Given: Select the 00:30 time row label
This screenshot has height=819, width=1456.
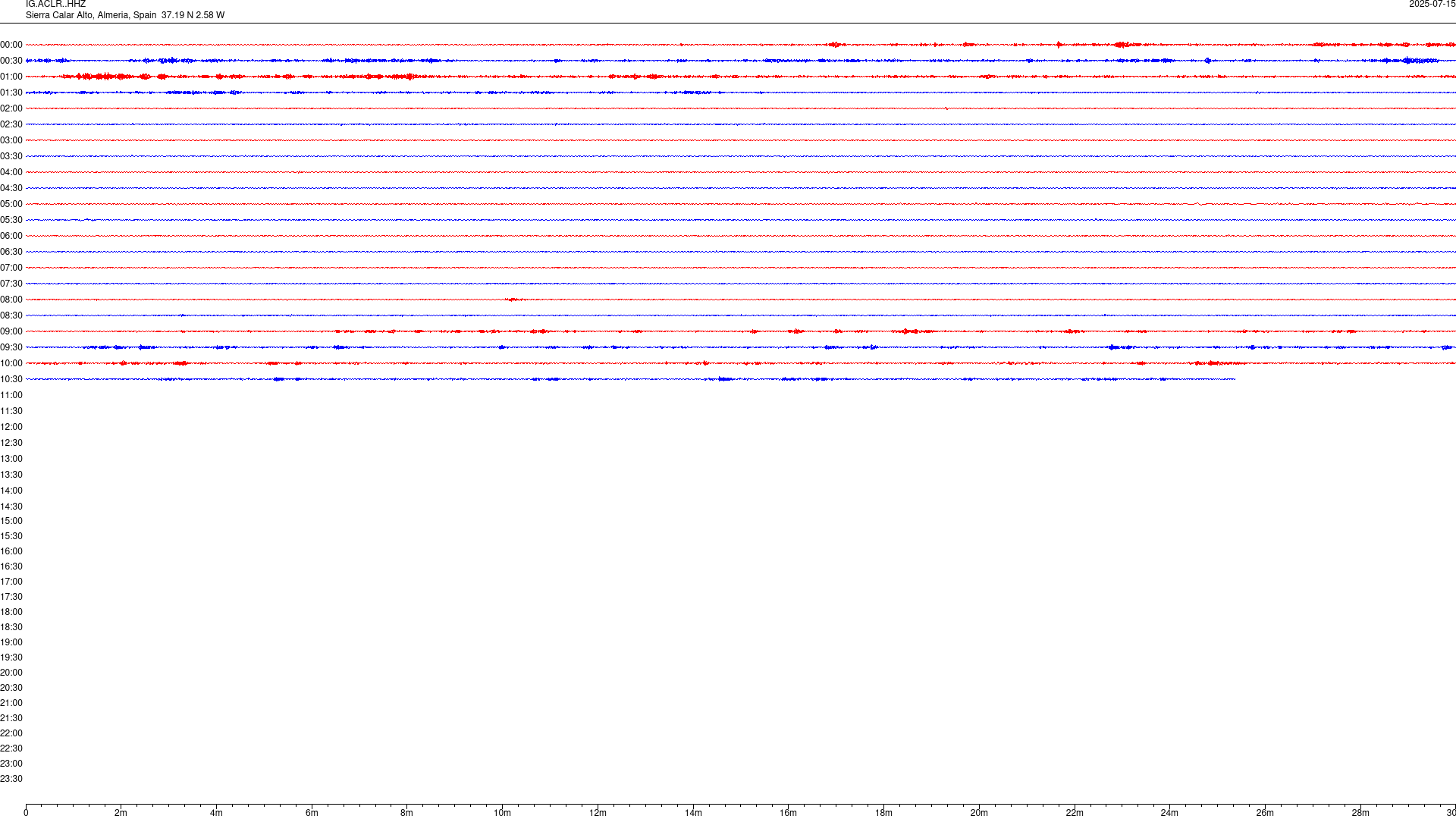Looking at the screenshot, I should [x=11, y=61].
